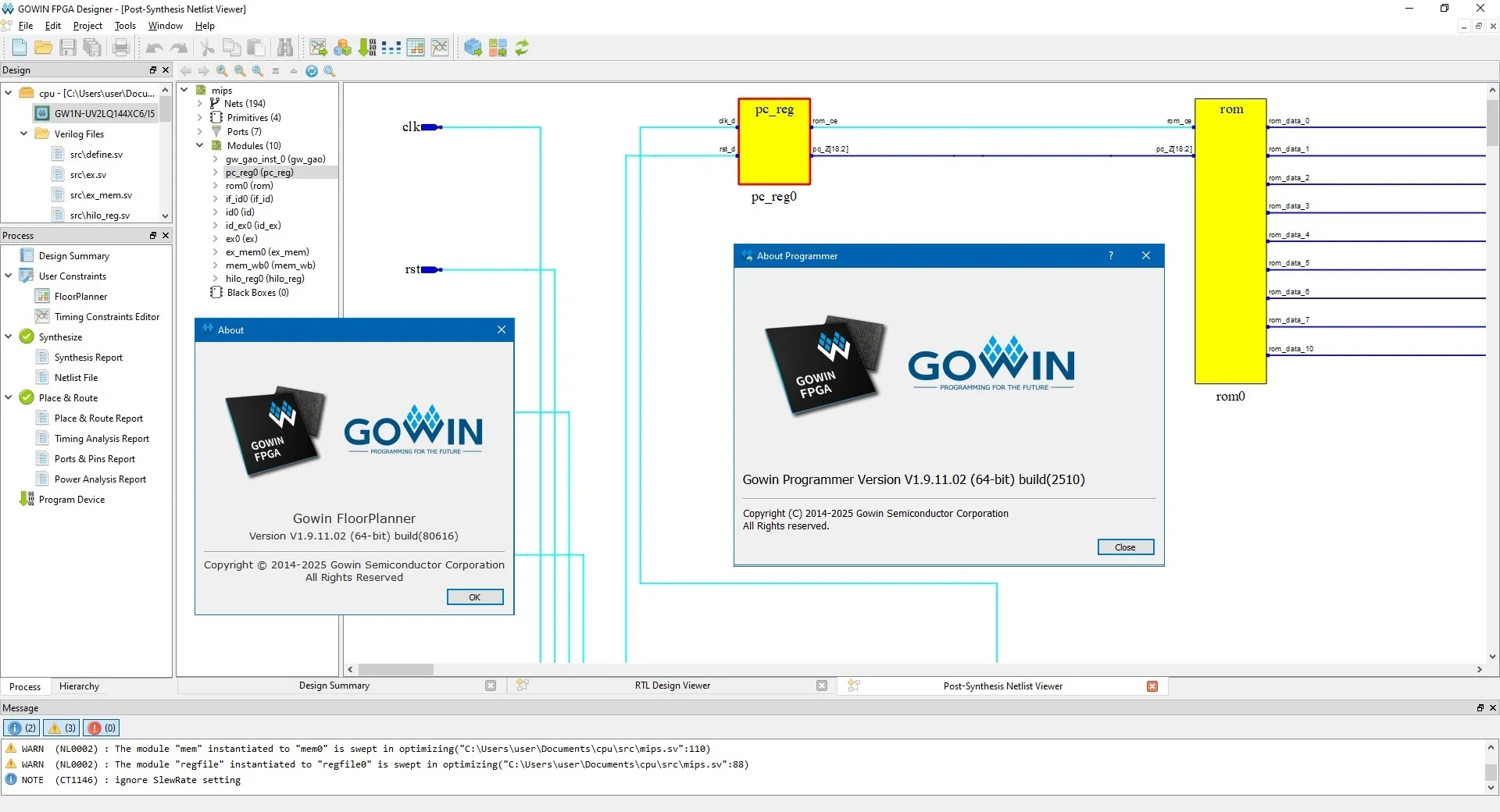Click the Redo arrow toolbar icon
This screenshot has width=1500, height=812.
pos(179,48)
